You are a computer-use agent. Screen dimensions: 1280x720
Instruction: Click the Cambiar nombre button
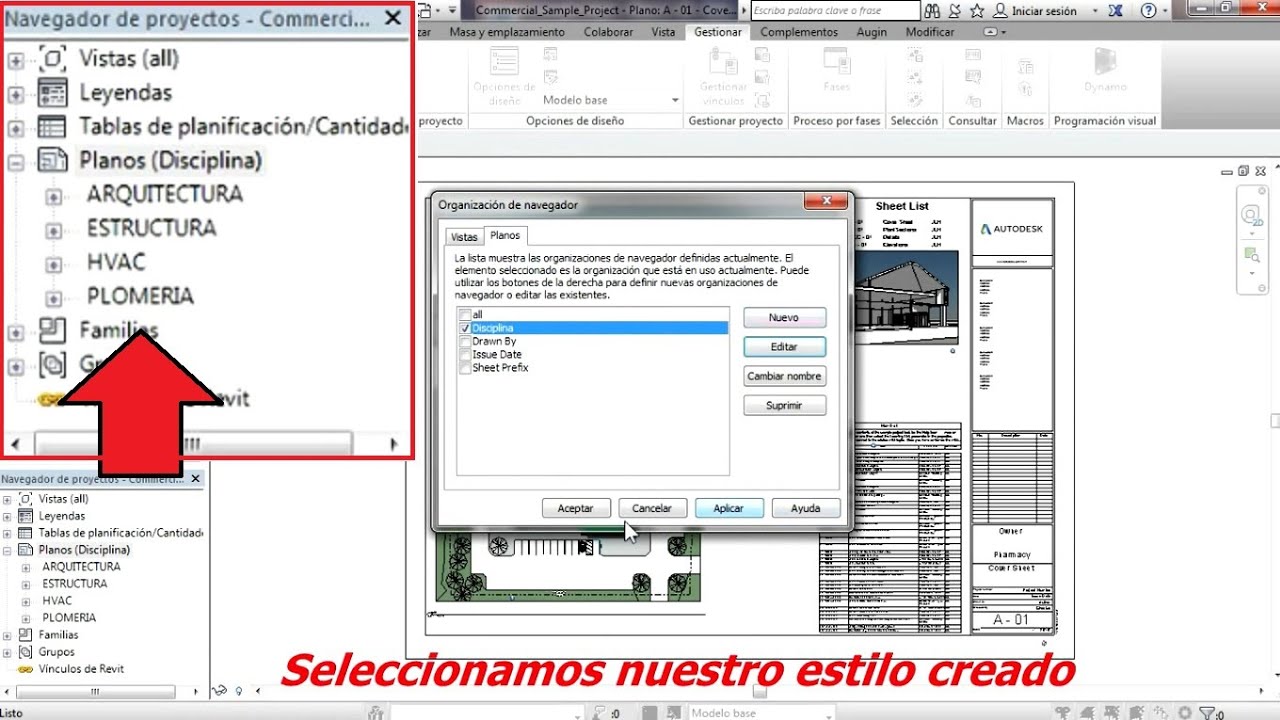click(784, 376)
